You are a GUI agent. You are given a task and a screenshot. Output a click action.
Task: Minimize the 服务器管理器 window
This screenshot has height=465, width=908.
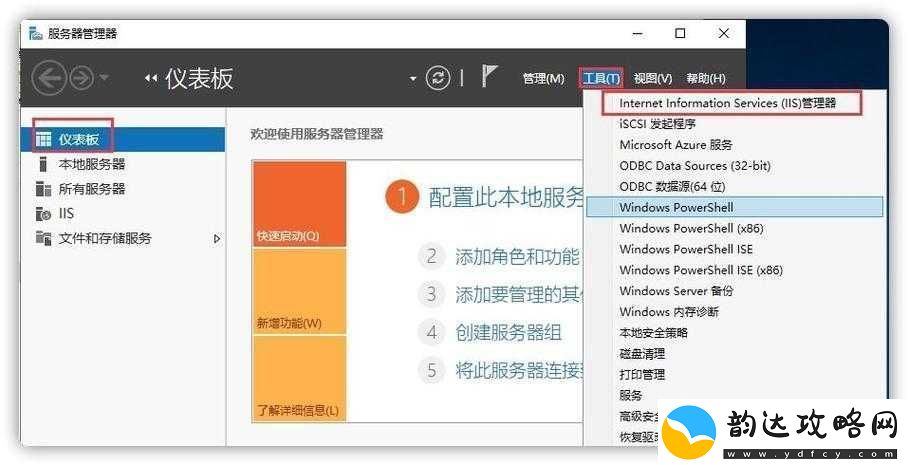(638, 34)
